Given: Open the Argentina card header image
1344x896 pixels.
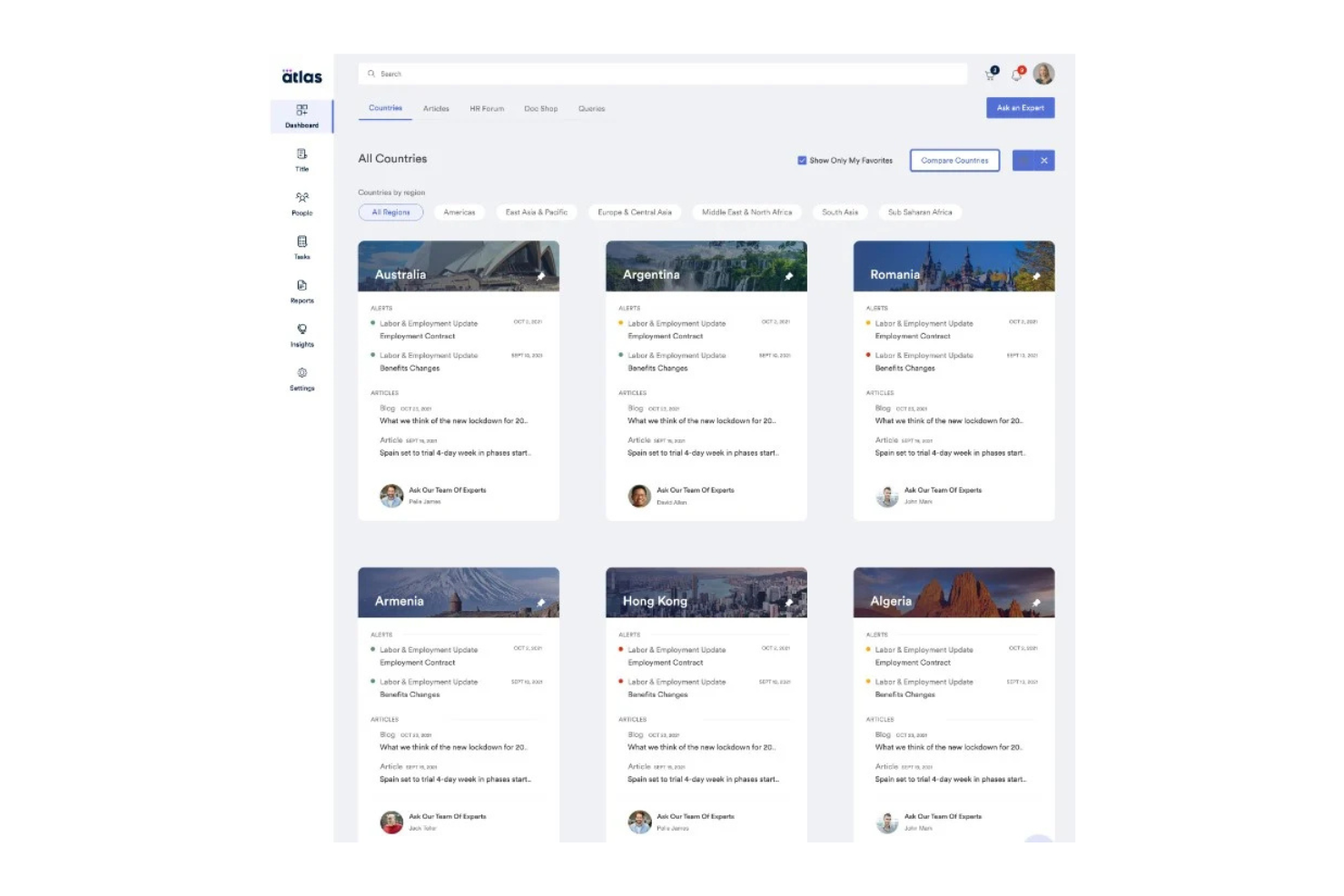Looking at the screenshot, I should point(707,266).
